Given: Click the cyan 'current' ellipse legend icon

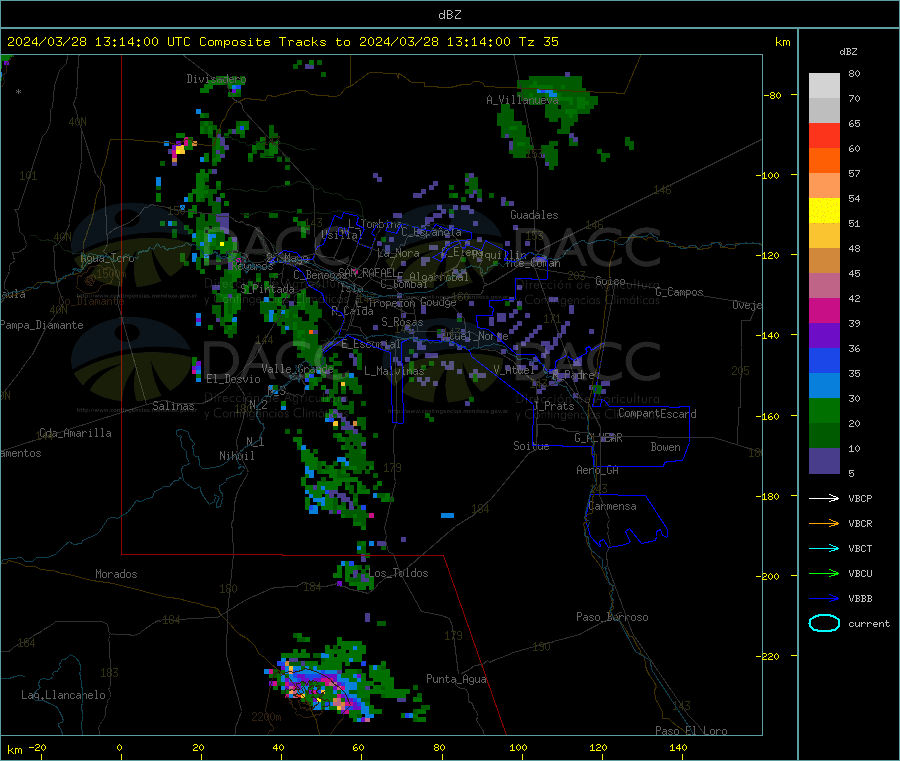Looking at the screenshot, I should pos(824,623).
